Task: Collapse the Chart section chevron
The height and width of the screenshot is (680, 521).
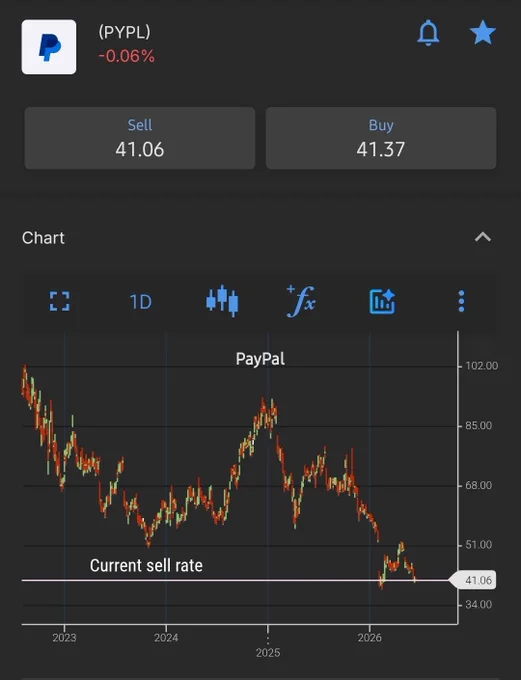Action: [482, 237]
